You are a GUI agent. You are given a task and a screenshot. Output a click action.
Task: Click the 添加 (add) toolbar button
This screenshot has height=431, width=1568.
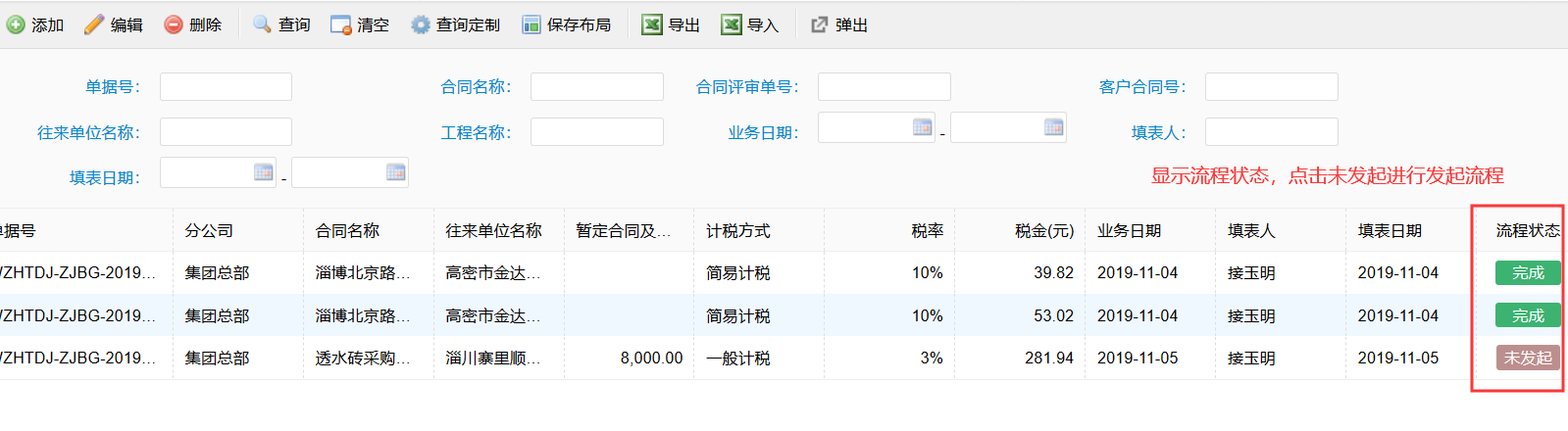click(x=35, y=24)
